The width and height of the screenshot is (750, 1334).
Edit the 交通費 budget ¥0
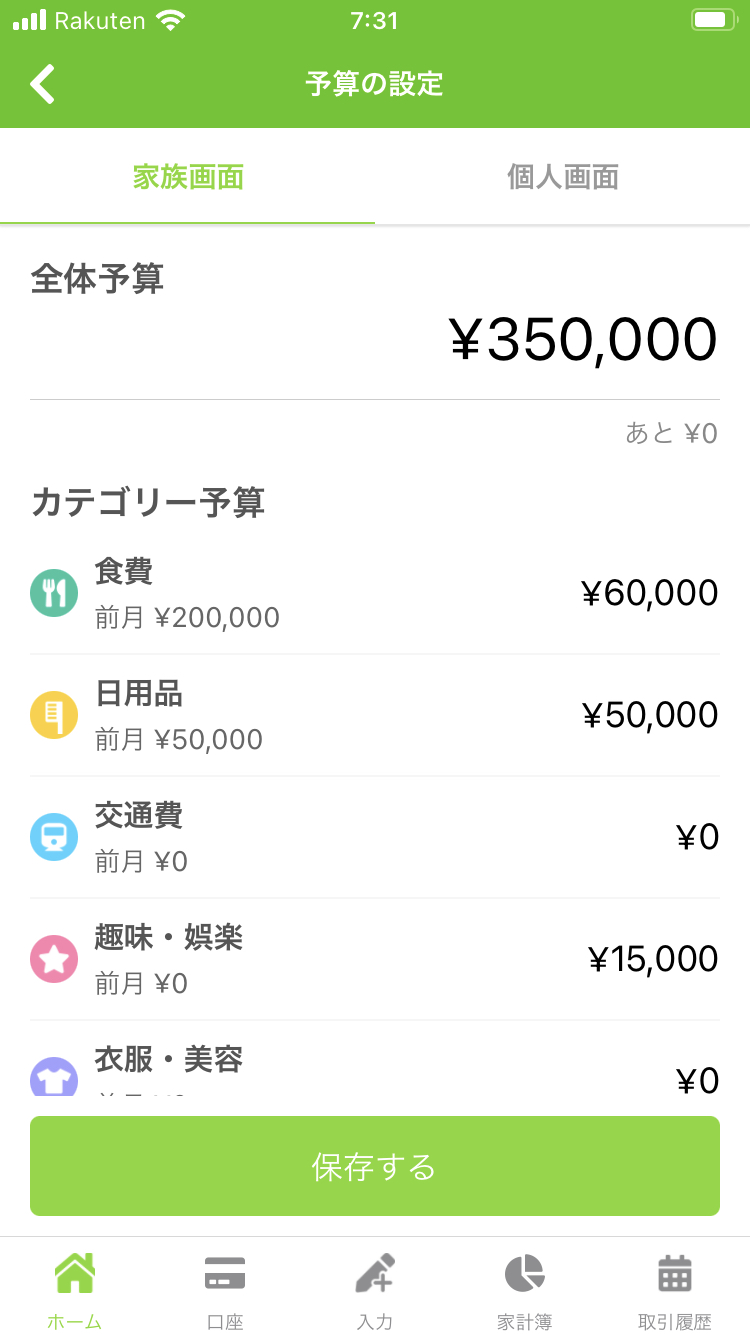pyautogui.click(x=698, y=837)
